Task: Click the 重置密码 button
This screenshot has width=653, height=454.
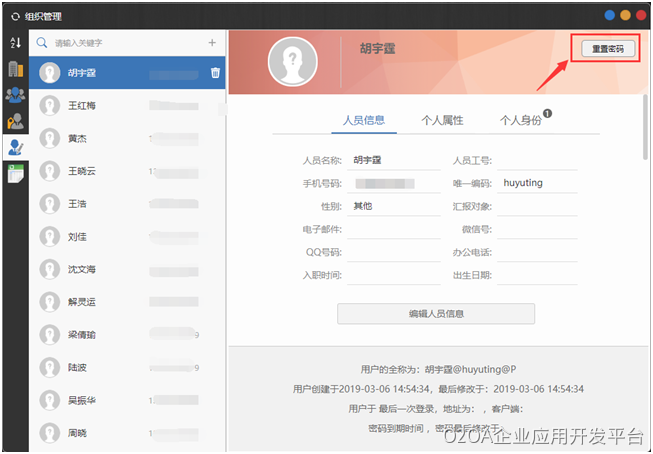Action: point(603,49)
